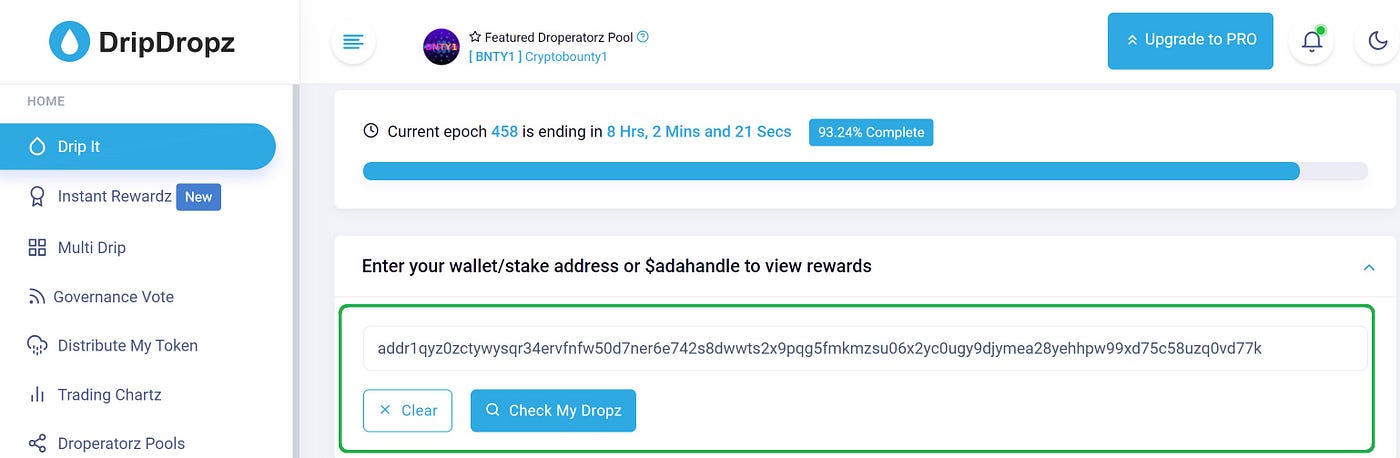Screen dimensions: 1400x458
Task: Toggle the sidebar hamburger menu icon
Action: 353,41
